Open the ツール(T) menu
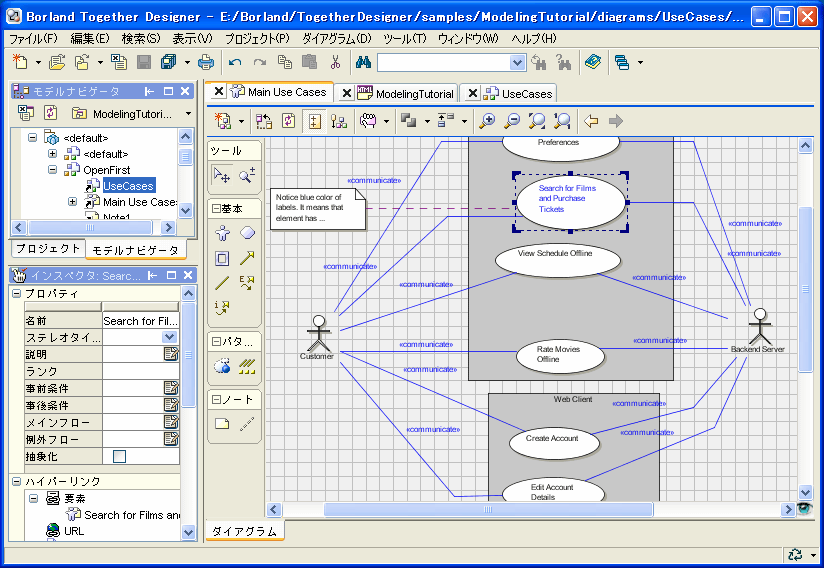 point(405,38)
